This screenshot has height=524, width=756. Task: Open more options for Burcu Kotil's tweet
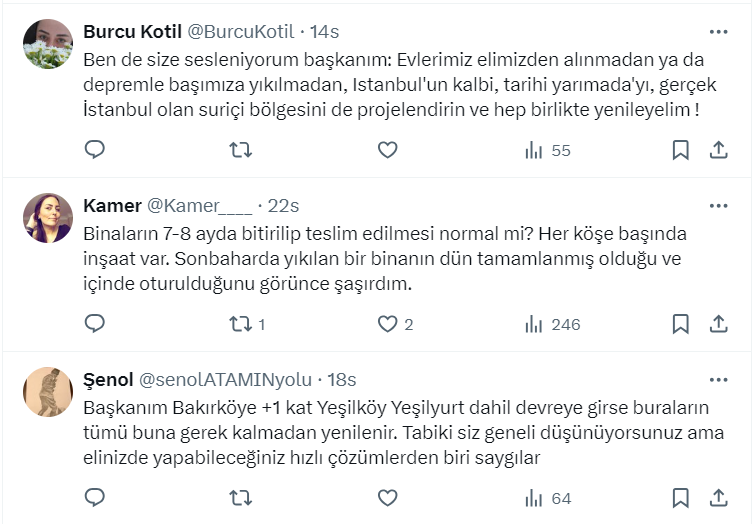coord(718,31)
